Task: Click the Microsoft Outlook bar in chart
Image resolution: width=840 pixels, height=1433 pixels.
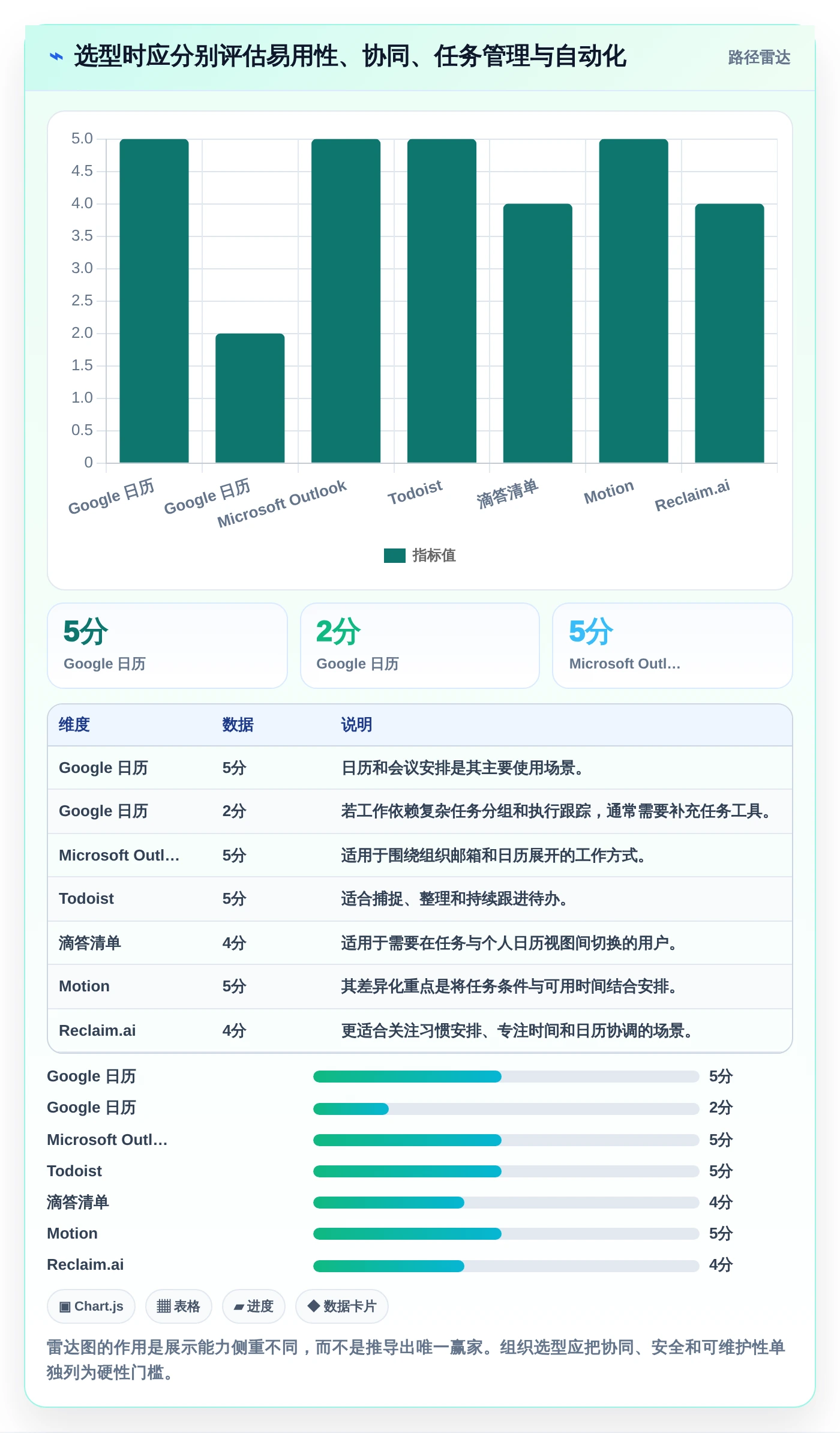Action: pos(346,301)
